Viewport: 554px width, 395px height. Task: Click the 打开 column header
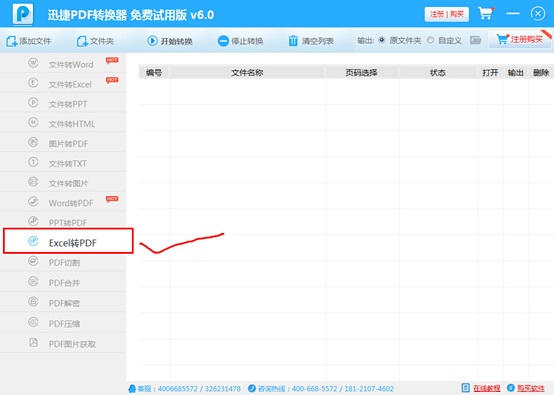pyautogui.click(x=490, y=72)
